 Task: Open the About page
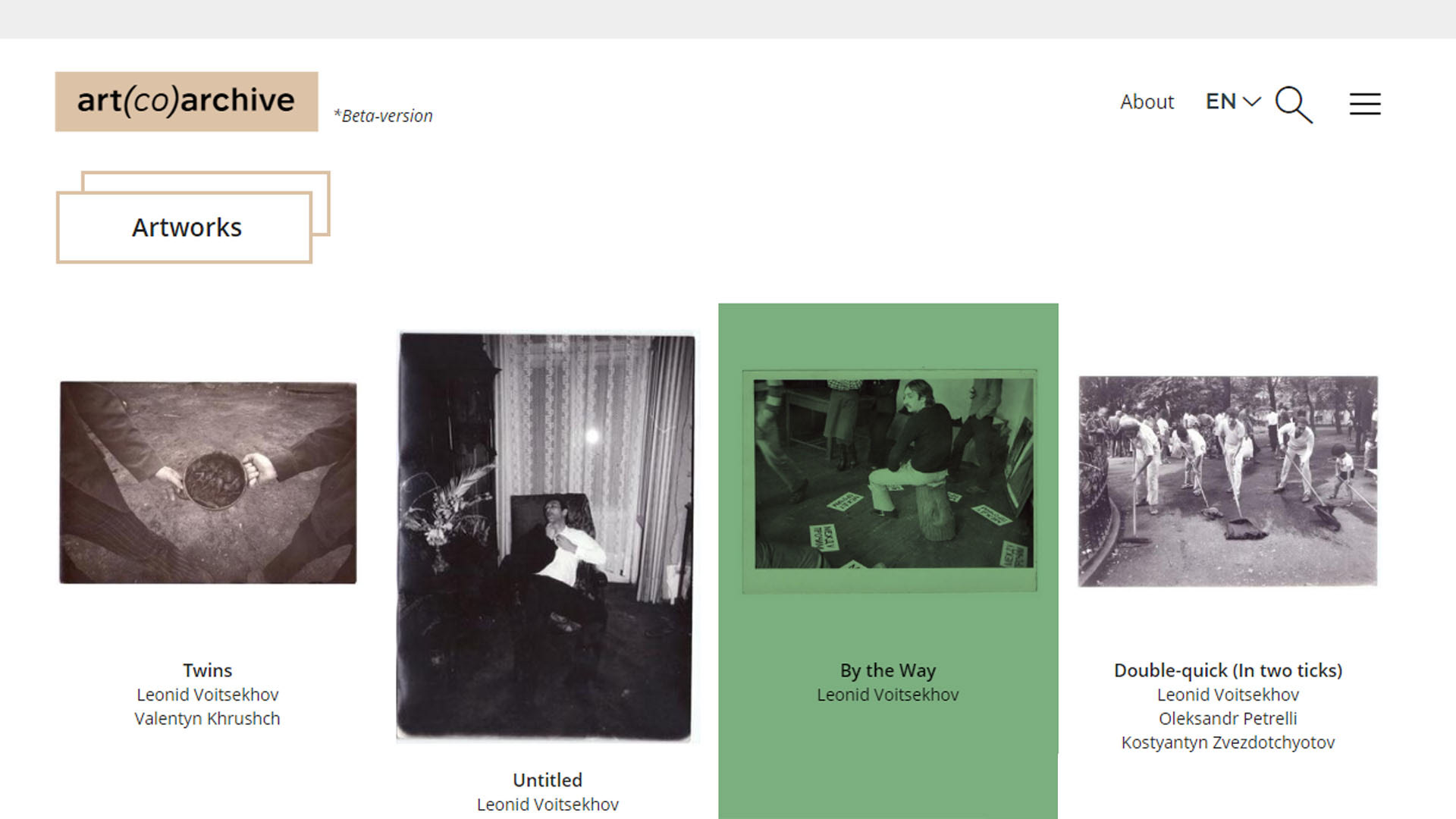tap(1147, 102)
